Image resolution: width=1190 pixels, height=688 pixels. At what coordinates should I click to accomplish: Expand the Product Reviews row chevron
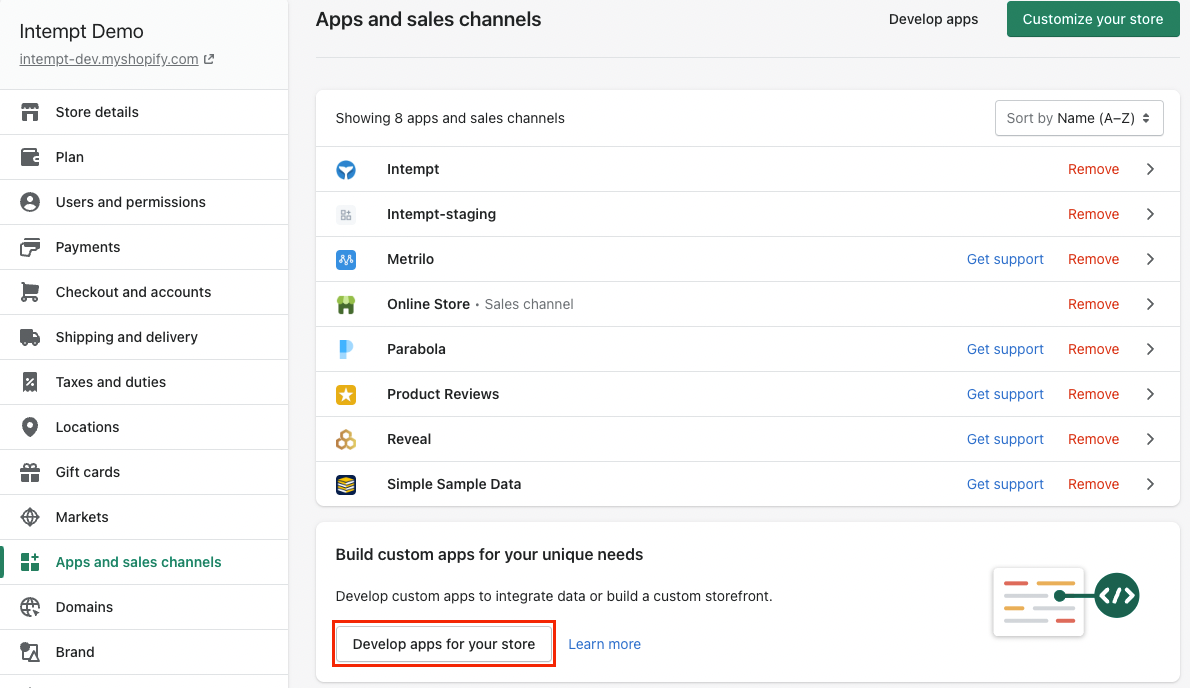1151,394
